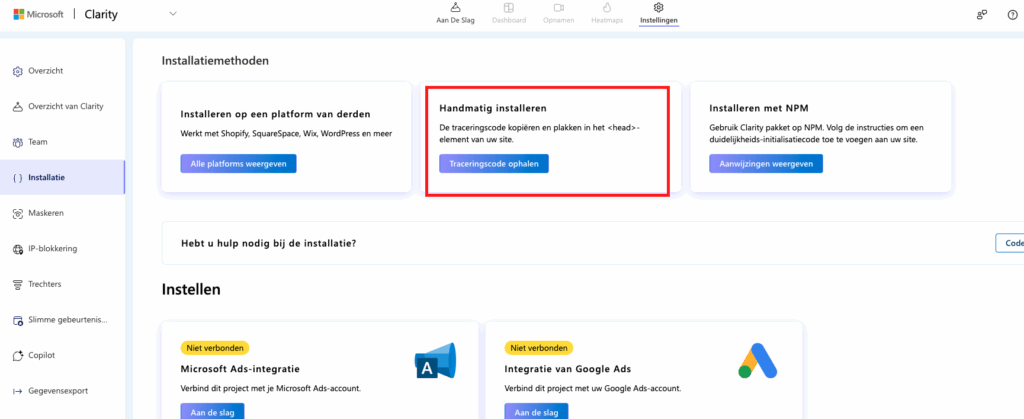Click the Alle platforms weergeven button
Image resolution: width=1024 pixels, height=419 pixels.
[x=238, y=164]
